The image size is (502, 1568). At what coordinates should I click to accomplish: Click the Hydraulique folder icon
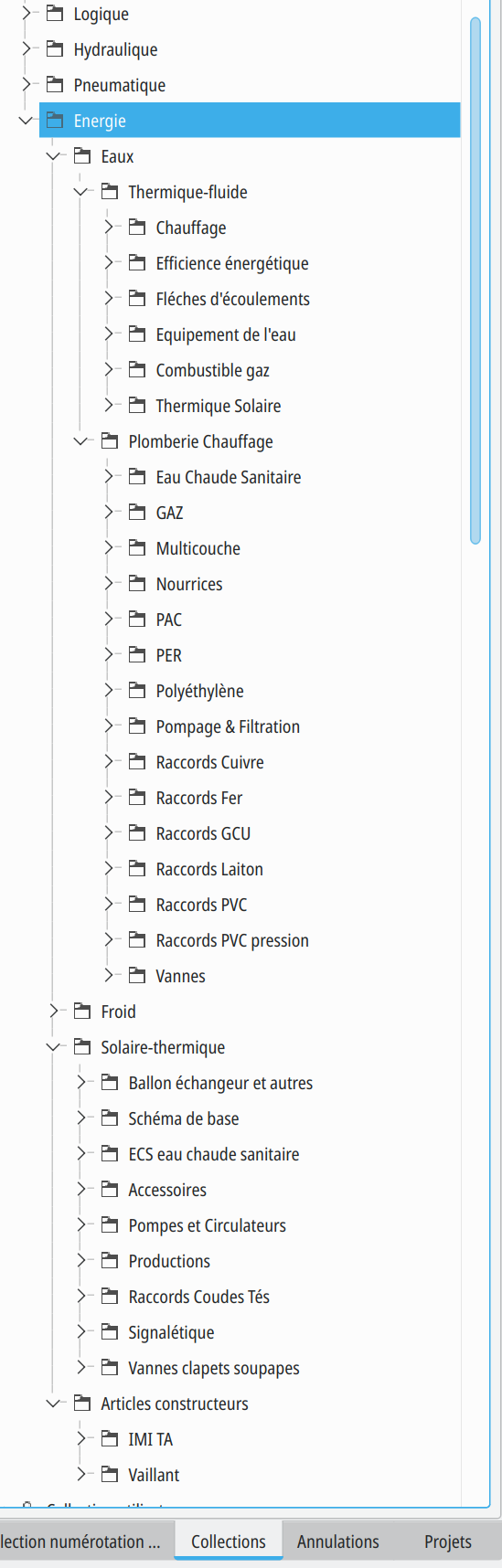55,49
